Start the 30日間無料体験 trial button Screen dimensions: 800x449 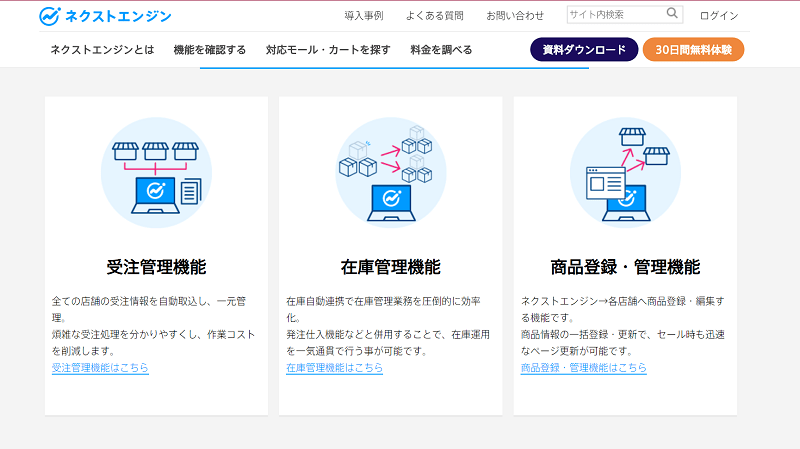pyautogui.click(x=693, y=49)
